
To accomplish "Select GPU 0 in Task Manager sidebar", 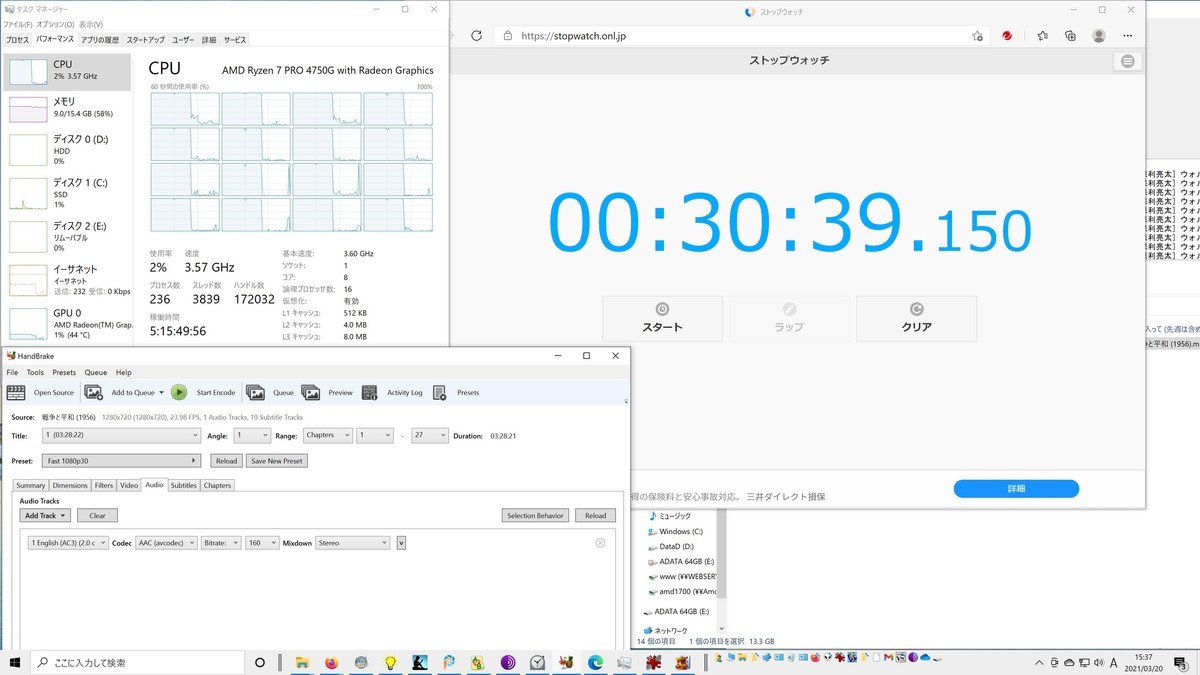I will 68,324.
